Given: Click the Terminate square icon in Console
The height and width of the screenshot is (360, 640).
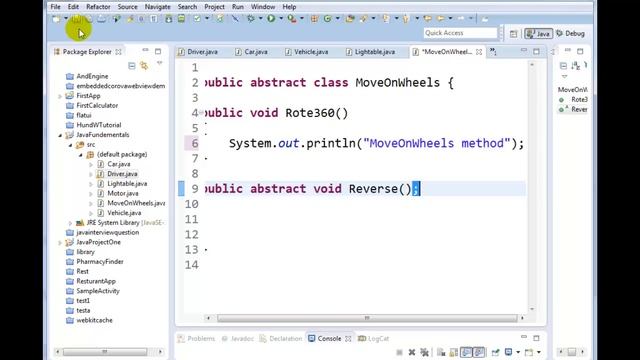Looking at the screenshot, I should coord(400,352).
